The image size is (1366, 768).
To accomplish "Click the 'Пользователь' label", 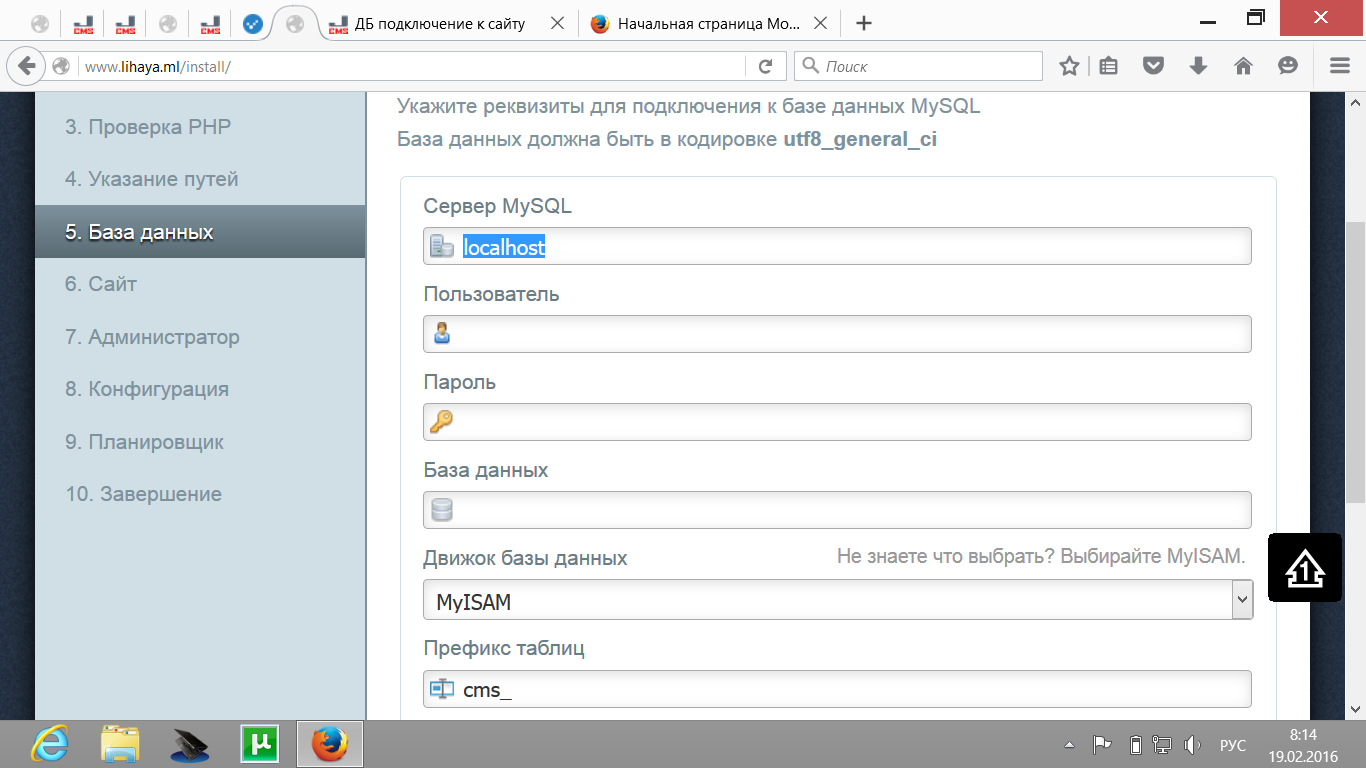I will tap(492, 294).
